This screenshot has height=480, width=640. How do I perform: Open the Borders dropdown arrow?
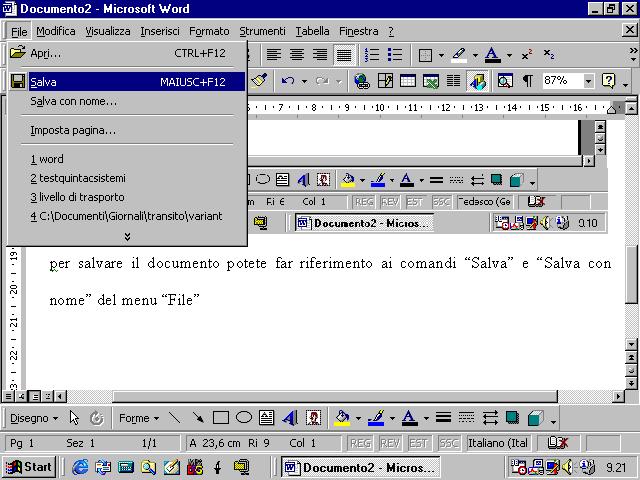pyautogui.click(x=441, y=55)
